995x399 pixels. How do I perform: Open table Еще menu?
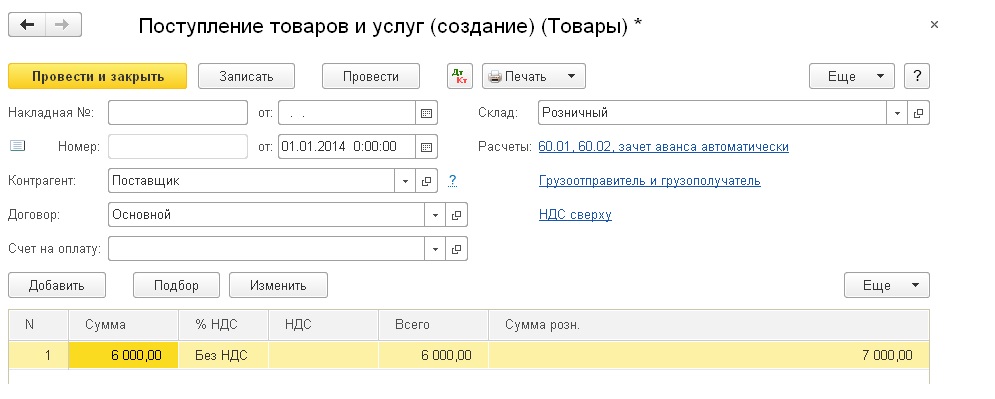pyautogui.click(x=886, y=285)
